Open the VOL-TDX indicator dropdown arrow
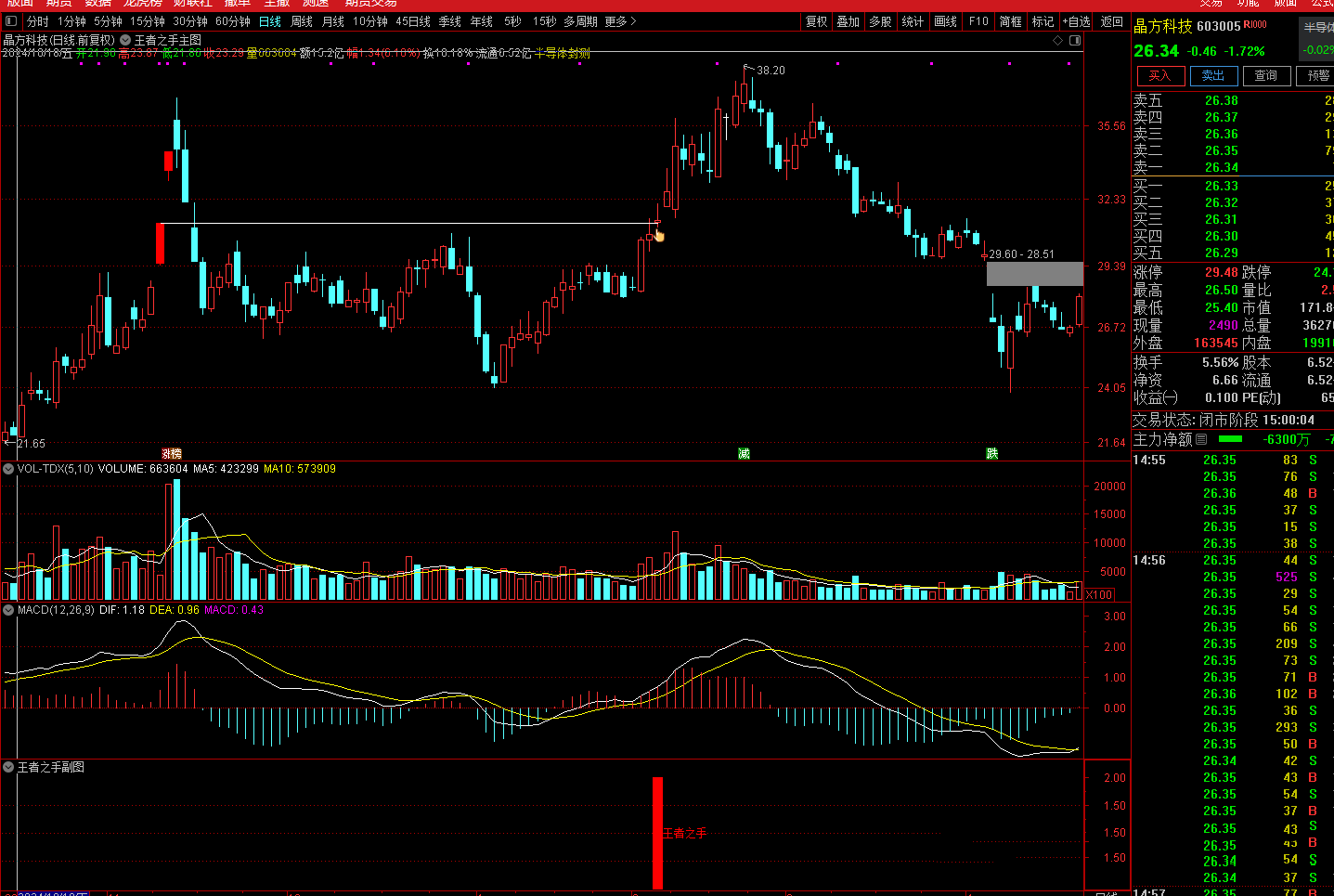The height and width of the screenshot is (896, 1334). [8, 469]
